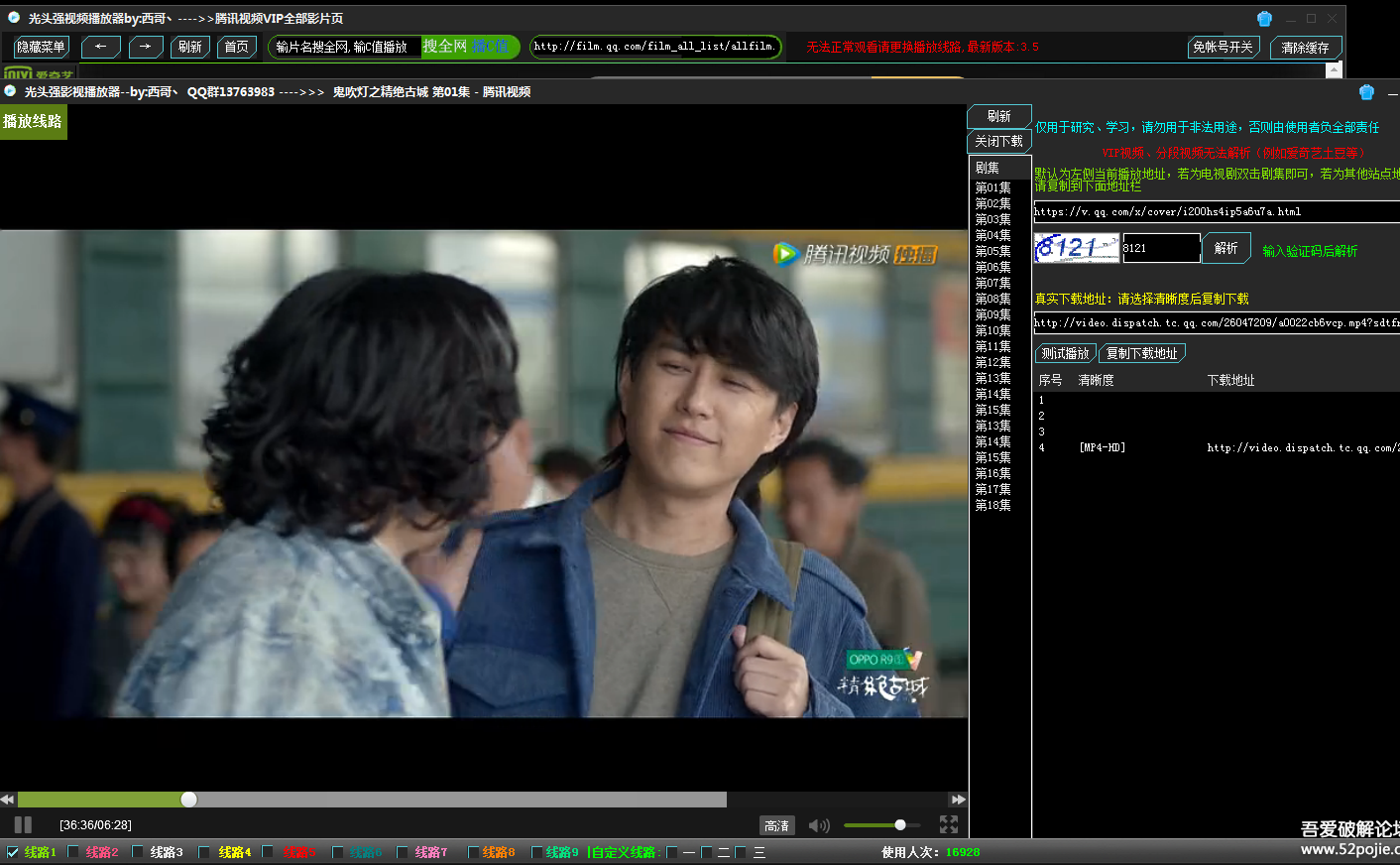Click the iQIYI logo tab under the toolbar
1400x865 pixels.
(38, 73)
